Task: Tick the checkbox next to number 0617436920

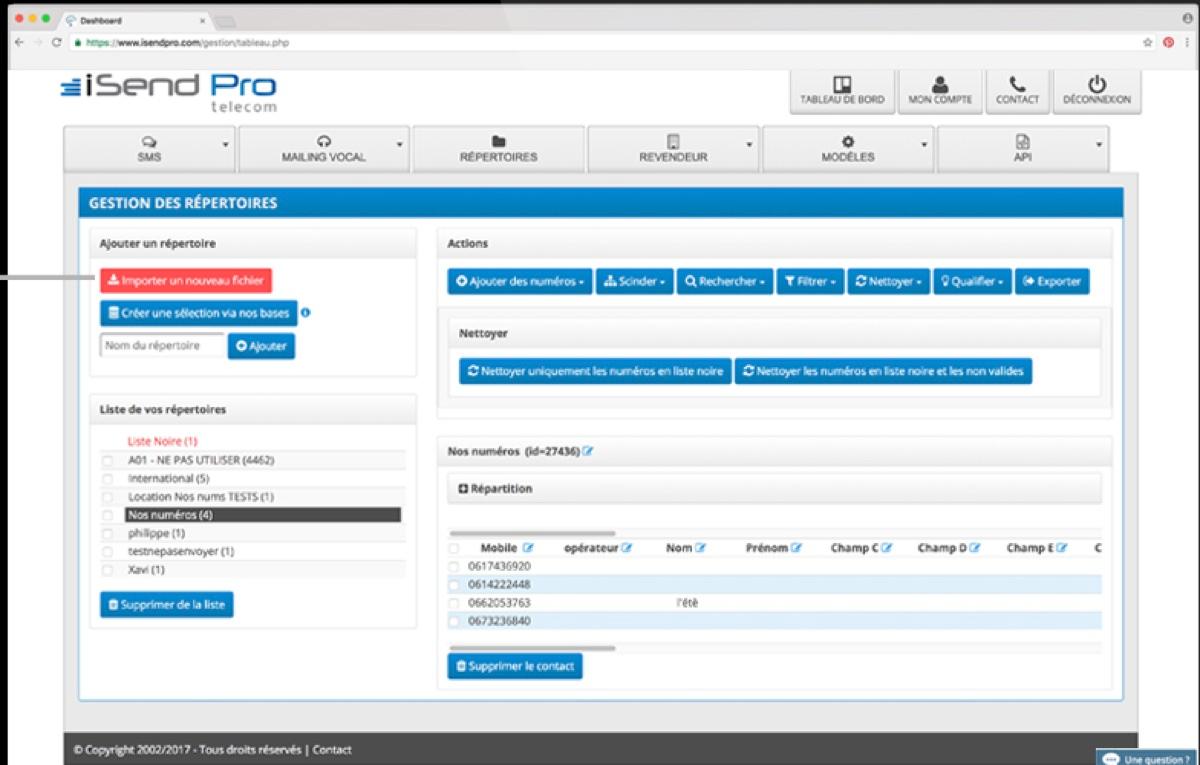Action: point(455,566)
